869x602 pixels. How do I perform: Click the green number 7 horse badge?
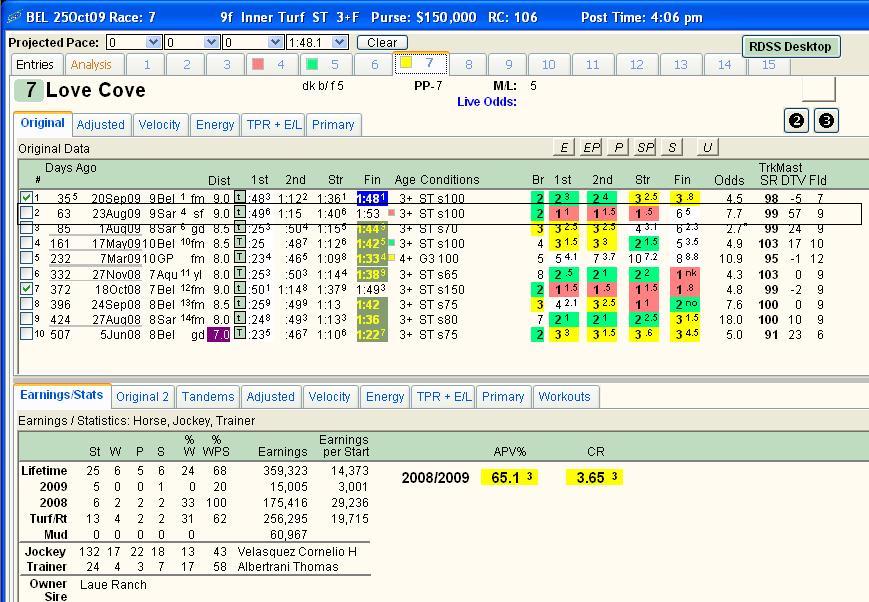click(x=28, y=90)
